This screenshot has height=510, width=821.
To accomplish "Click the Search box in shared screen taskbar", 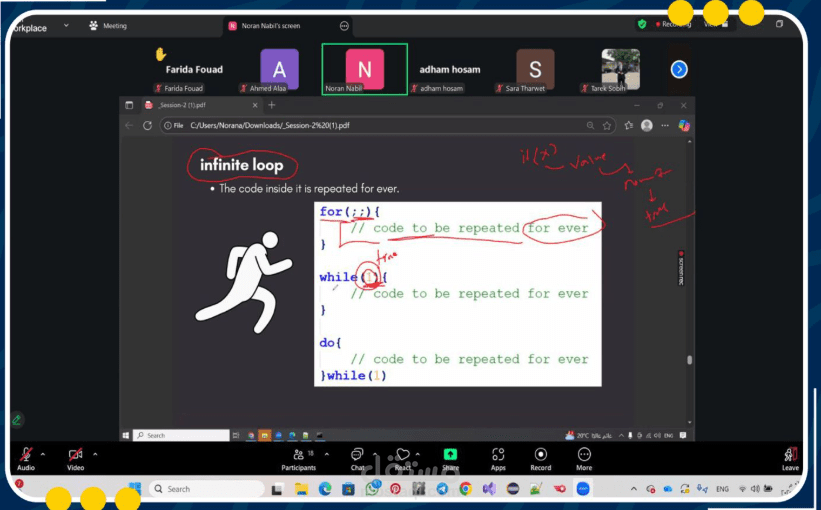I will (181, 435).
